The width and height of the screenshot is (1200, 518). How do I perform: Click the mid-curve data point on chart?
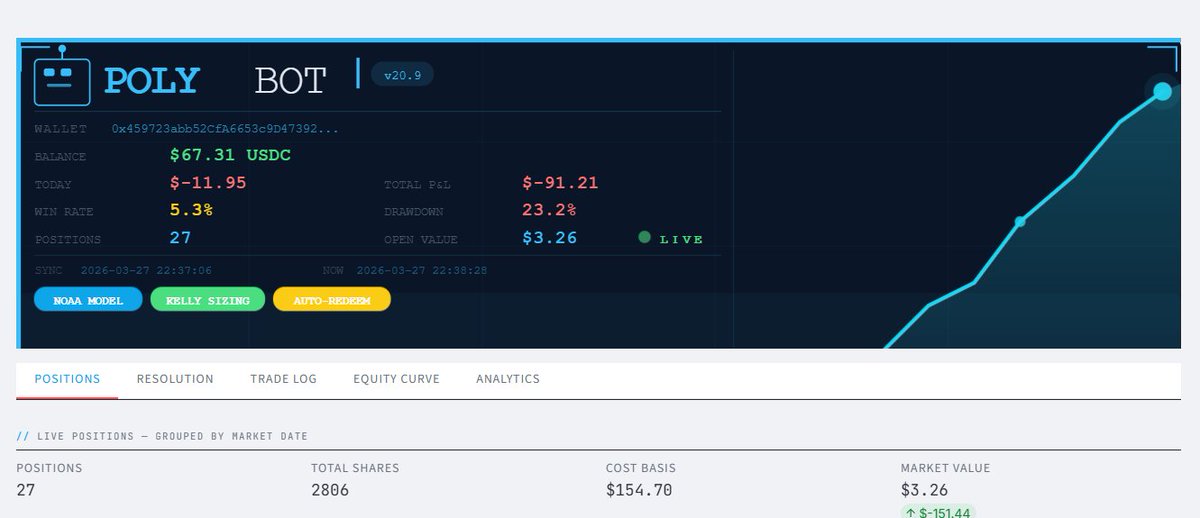coord(1020,221)
